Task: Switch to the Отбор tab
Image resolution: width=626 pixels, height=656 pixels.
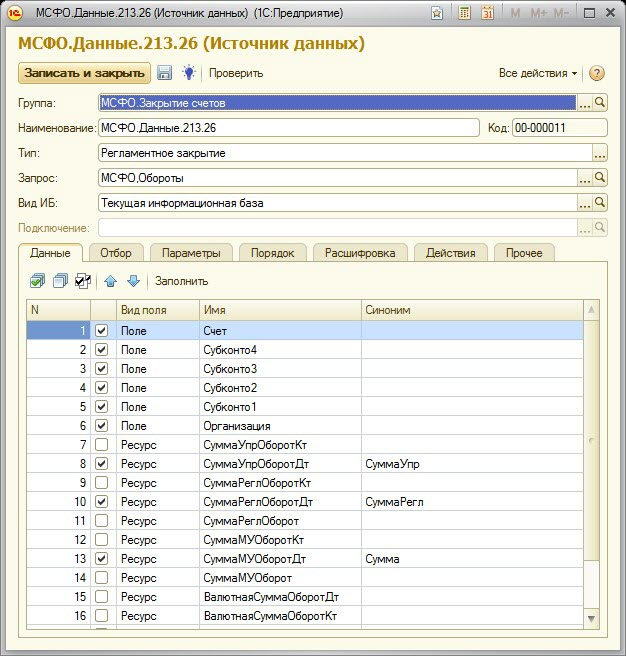Action: tap(116, 253)
